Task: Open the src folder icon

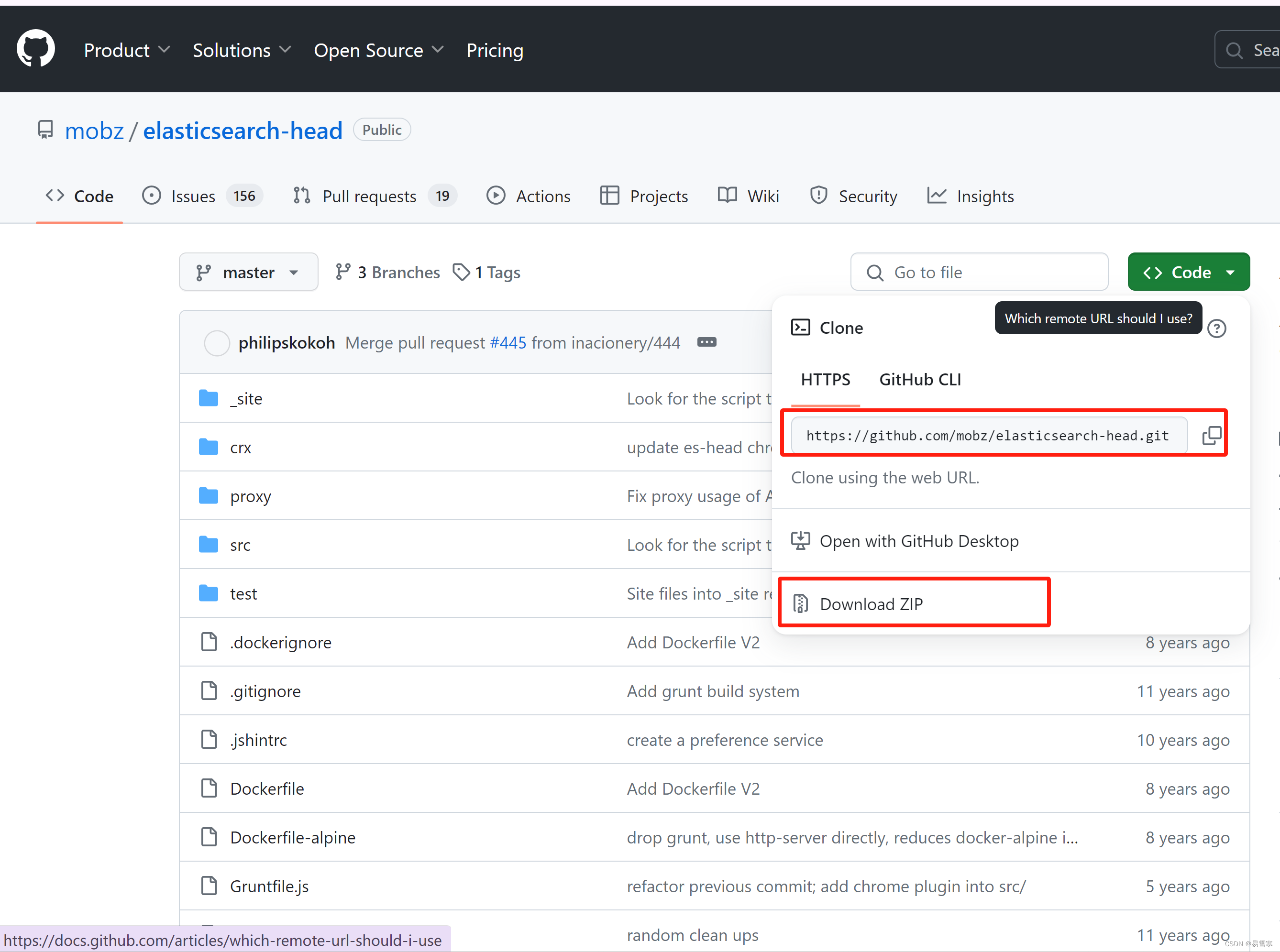Action: 209,544
